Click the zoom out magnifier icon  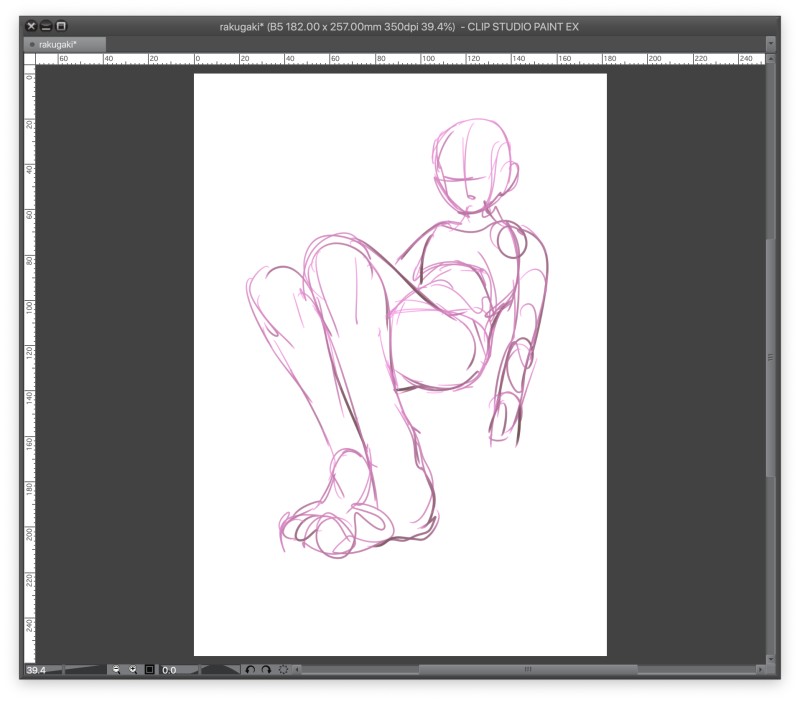tap(116, 669)
